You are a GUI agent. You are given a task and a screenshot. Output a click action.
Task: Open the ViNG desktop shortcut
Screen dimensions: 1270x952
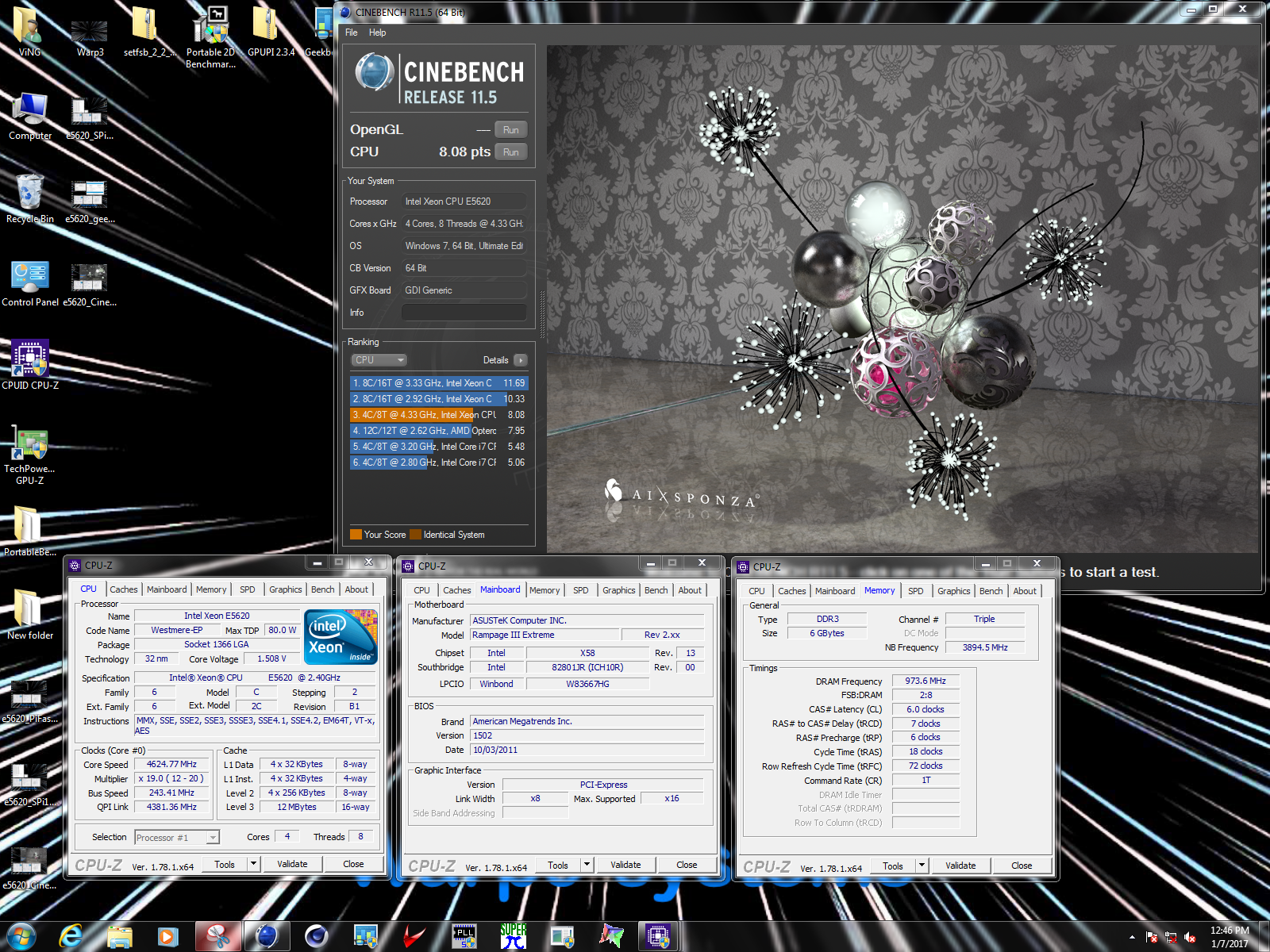coord(29,32)
